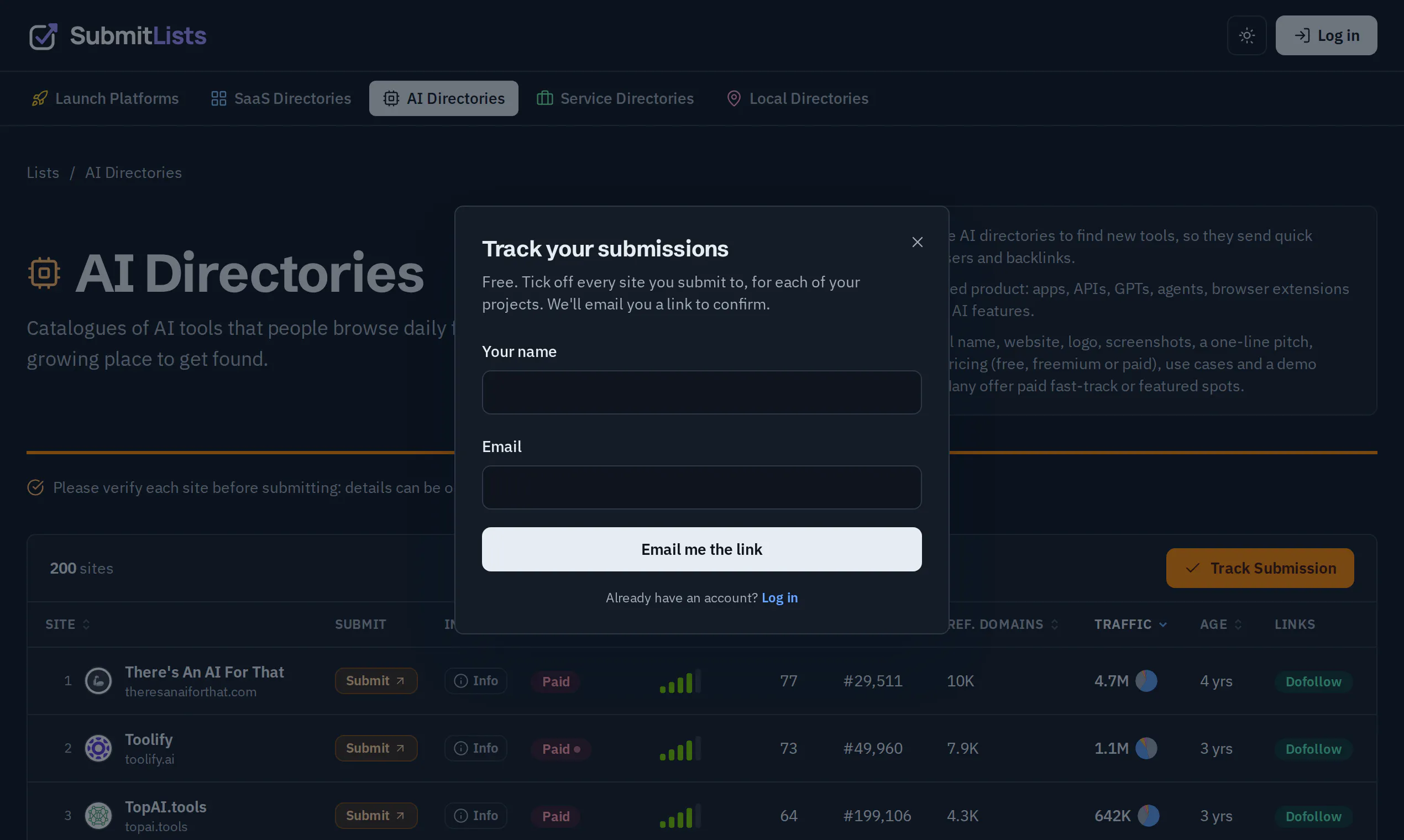Click the 200 sites count text
The image size is (1404, 840).
(x=81, y=568)
